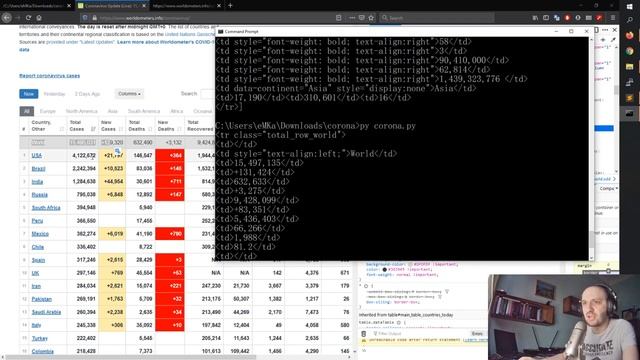The image size is (640, 360).
Task: Open the India country link
Action: (x=37, y=182)
